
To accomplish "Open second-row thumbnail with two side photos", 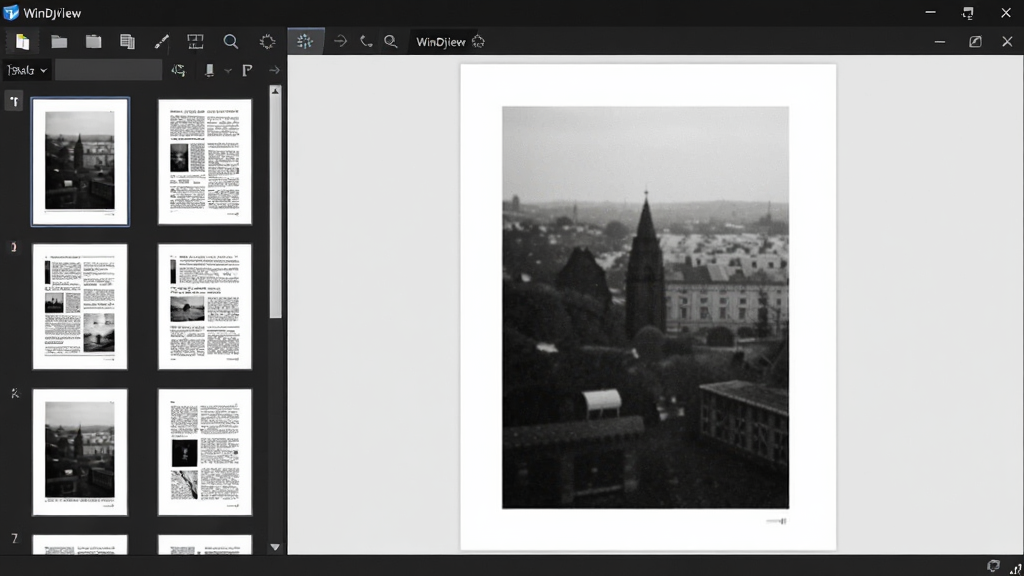I will click(80, 306).
